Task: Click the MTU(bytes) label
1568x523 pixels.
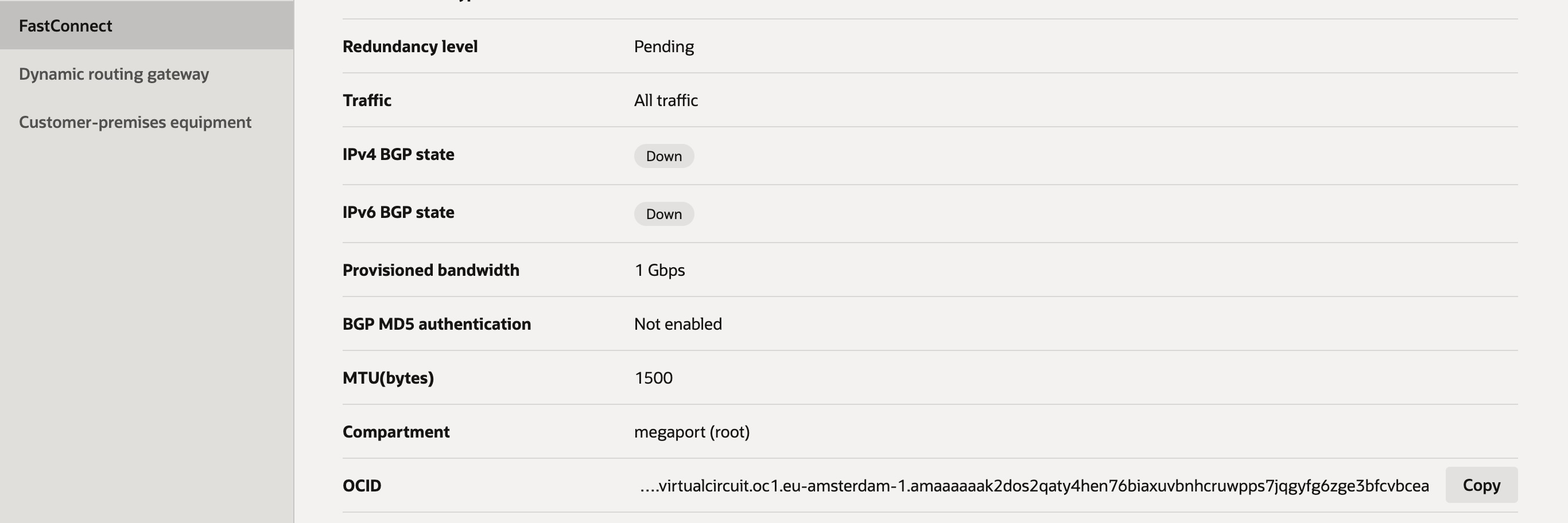Action: point(388,378)
